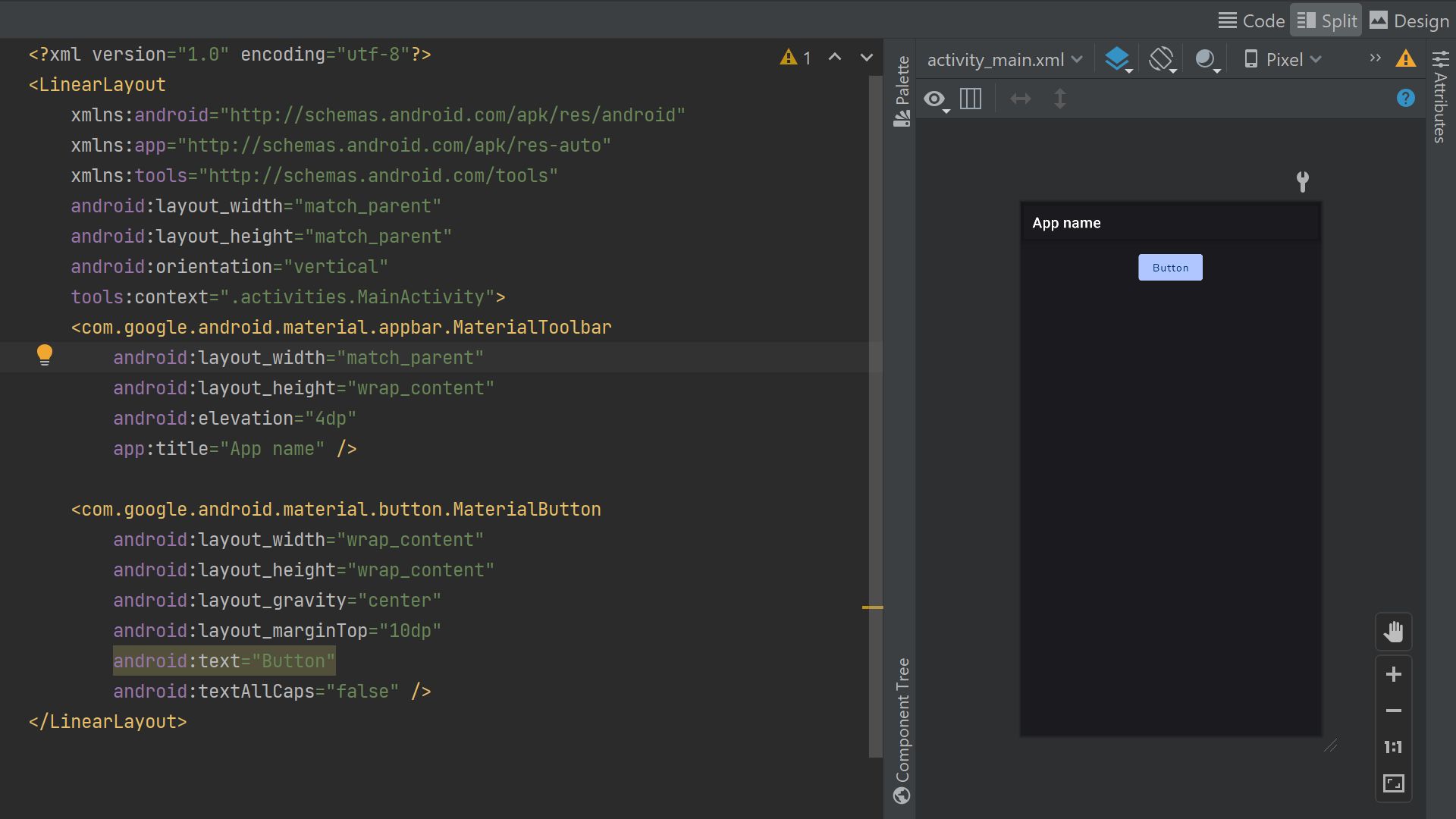Click the MaterialToolbar tag line
Image resolution: width=1456 pixels, height=819 pixels.
[x=341, y=327]
